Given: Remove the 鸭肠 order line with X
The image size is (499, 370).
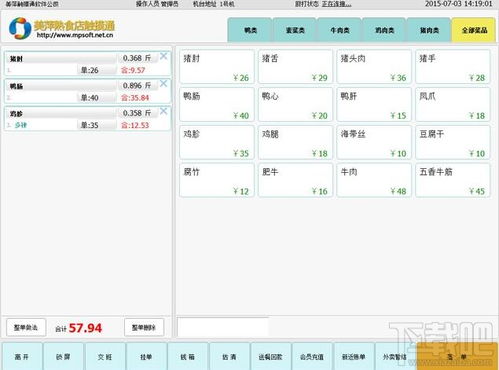Looking at the screenshot, I should [x=163, y=83].
